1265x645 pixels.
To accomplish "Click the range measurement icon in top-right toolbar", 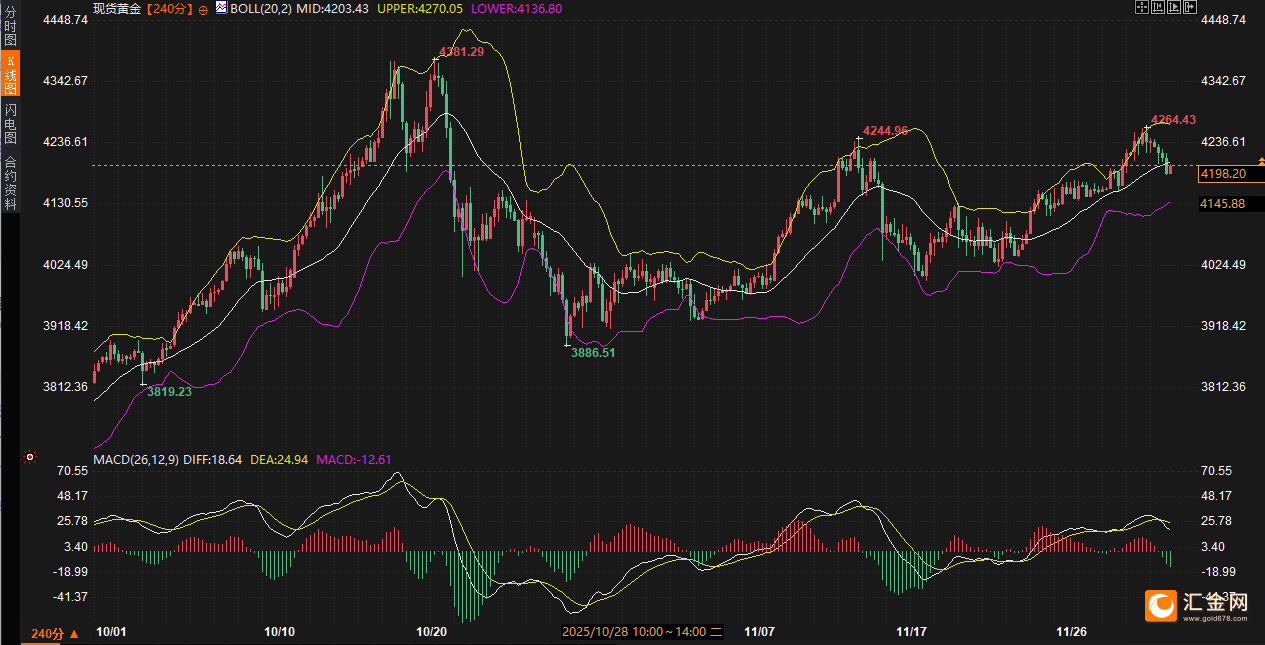I will [1158, 7].
